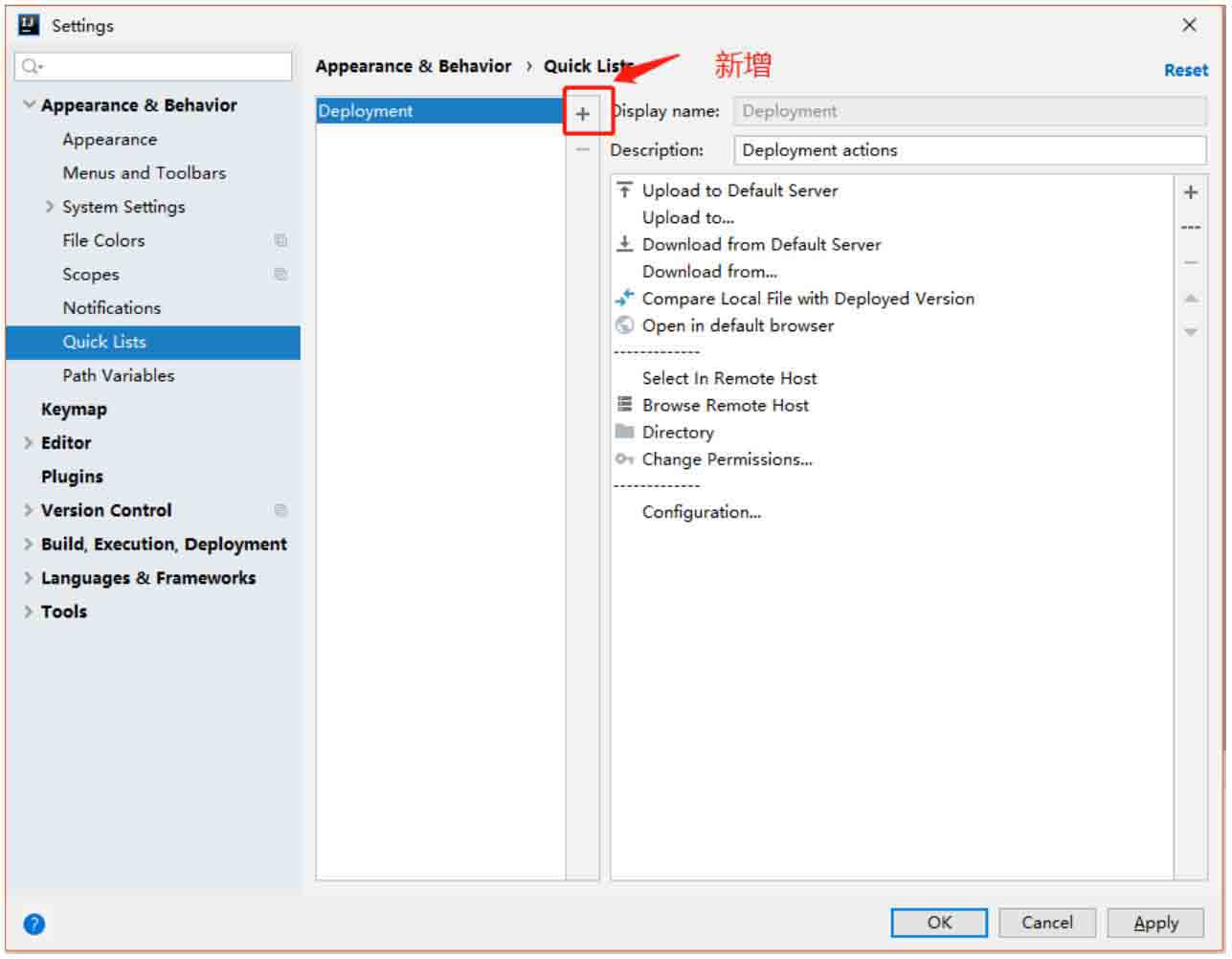Select the Download from Default Server icon
The height and width of the screenshot is (959, 1232).
(x=625, y=244)
